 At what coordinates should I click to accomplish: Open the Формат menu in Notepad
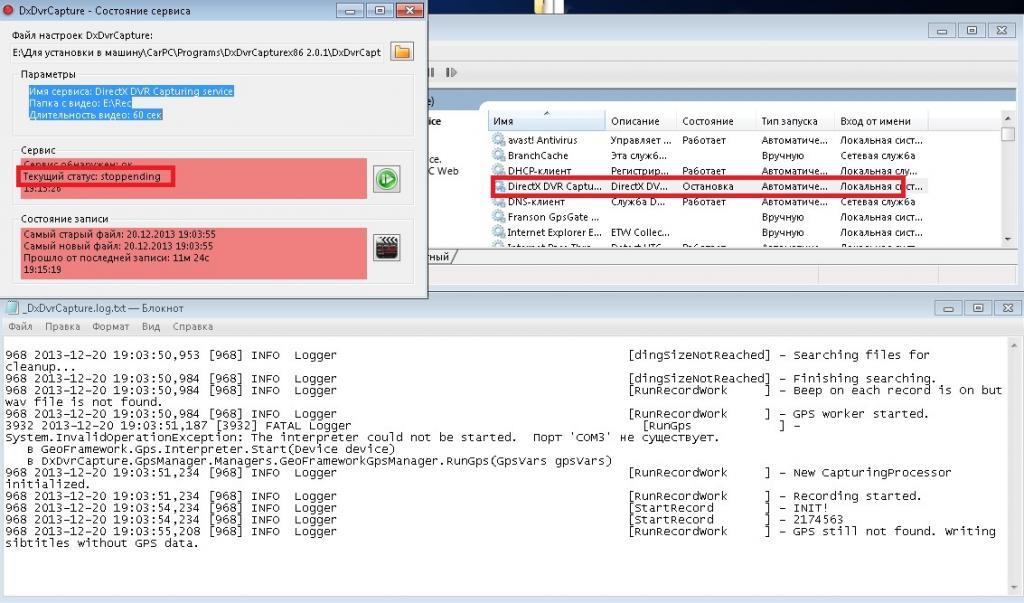click(x=110, y=326)
